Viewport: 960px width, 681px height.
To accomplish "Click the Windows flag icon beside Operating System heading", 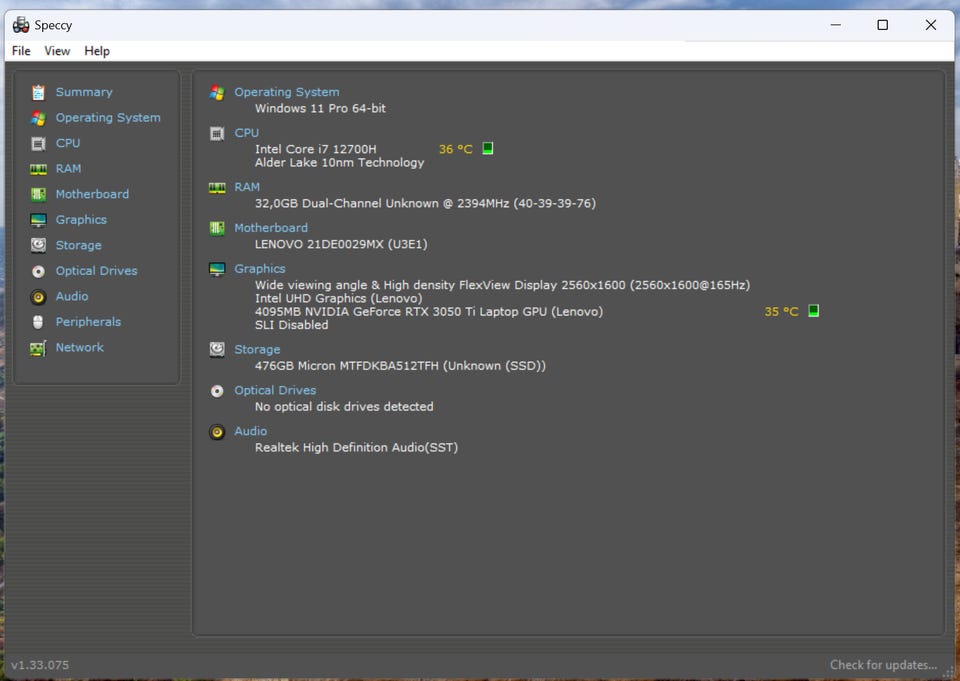I will point(217,92).
